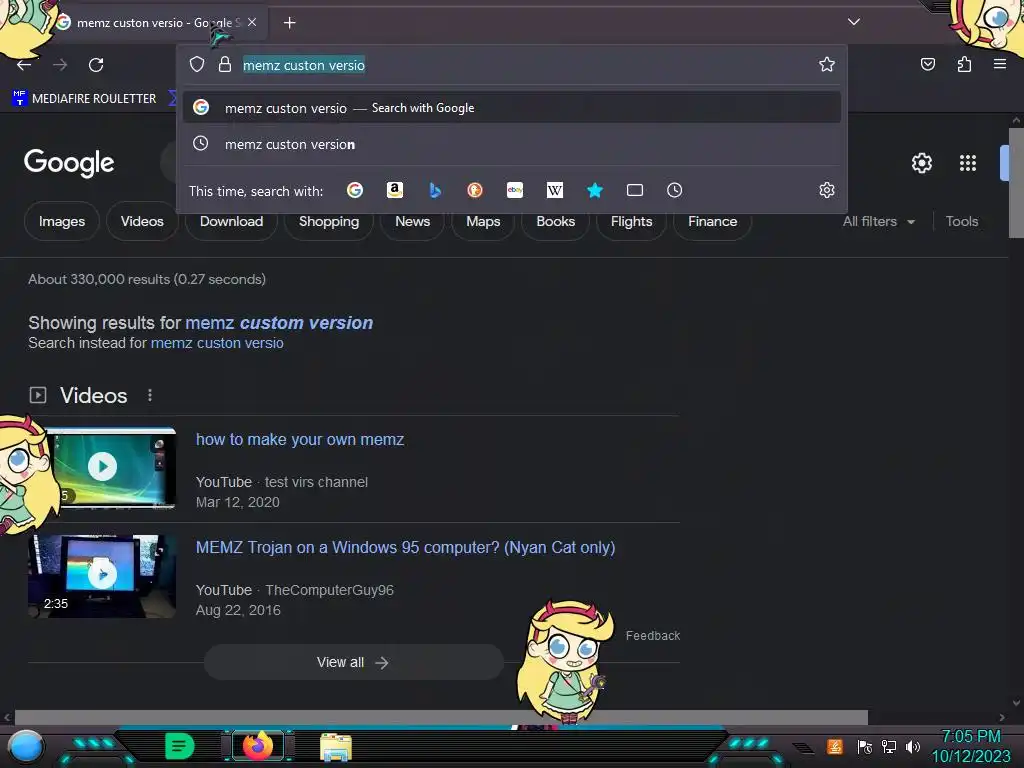
Task: Click the View all videos button
Action: [x=353, y=662]
